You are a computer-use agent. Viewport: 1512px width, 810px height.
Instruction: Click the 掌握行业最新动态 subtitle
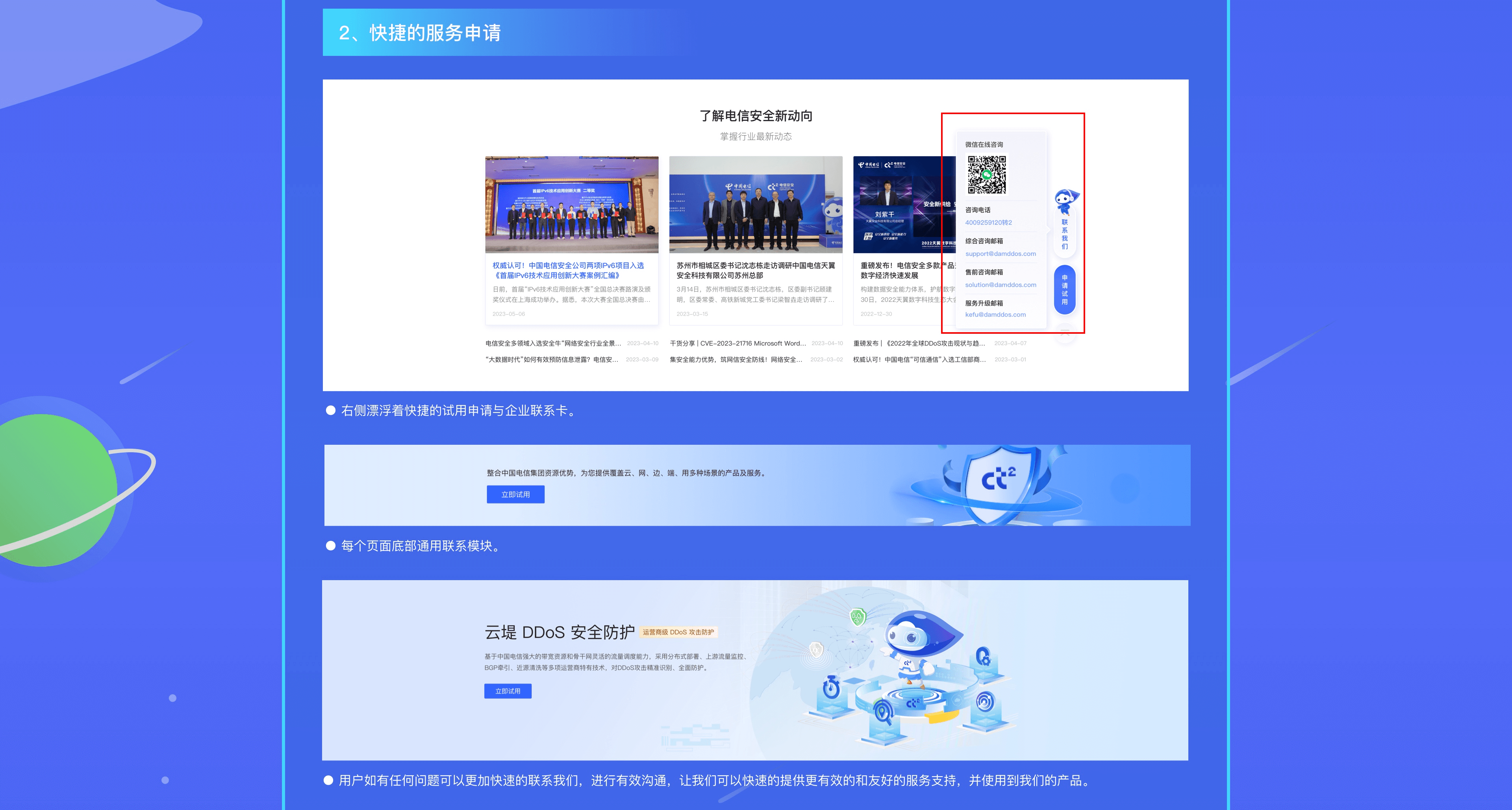click(x=756, y=137)
